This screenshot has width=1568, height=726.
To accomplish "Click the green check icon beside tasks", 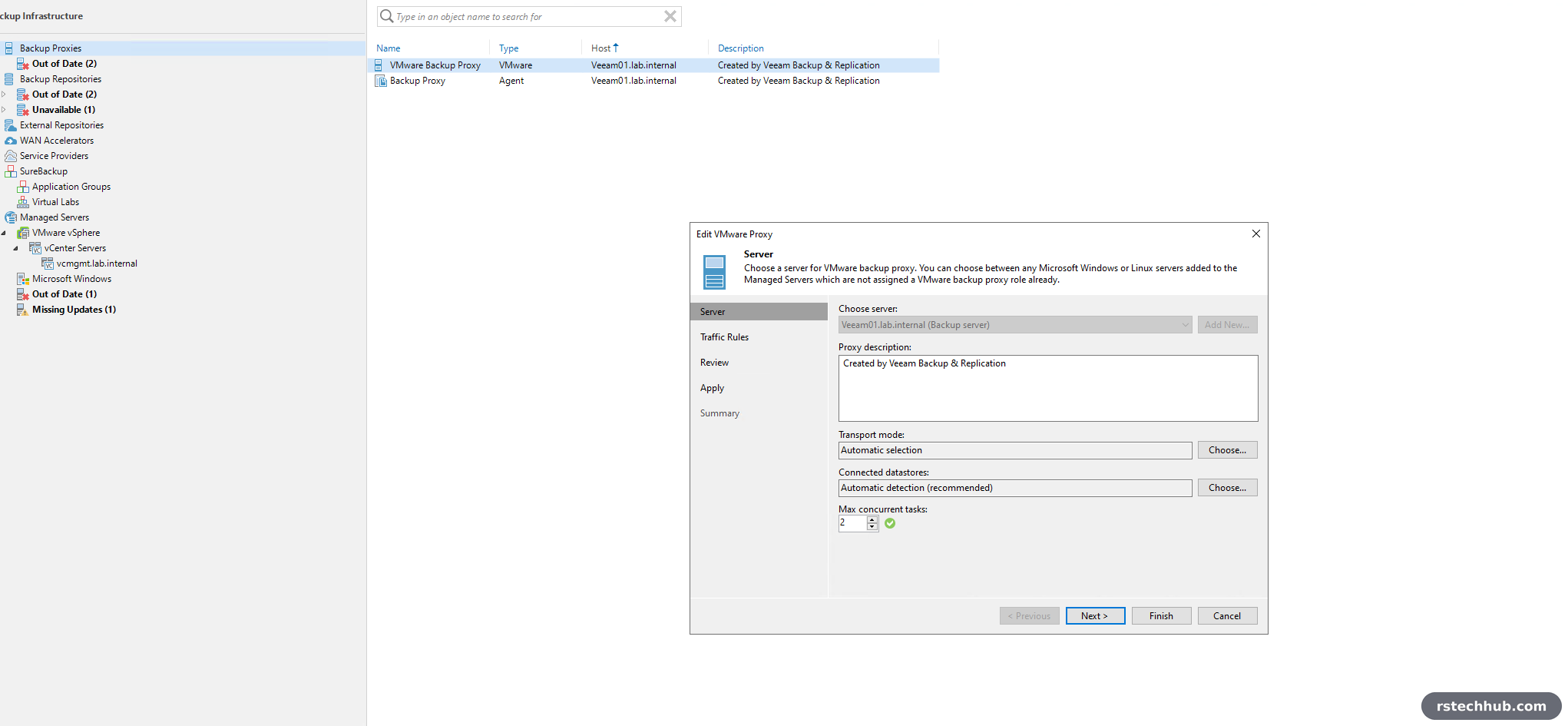I will (890, 523).
